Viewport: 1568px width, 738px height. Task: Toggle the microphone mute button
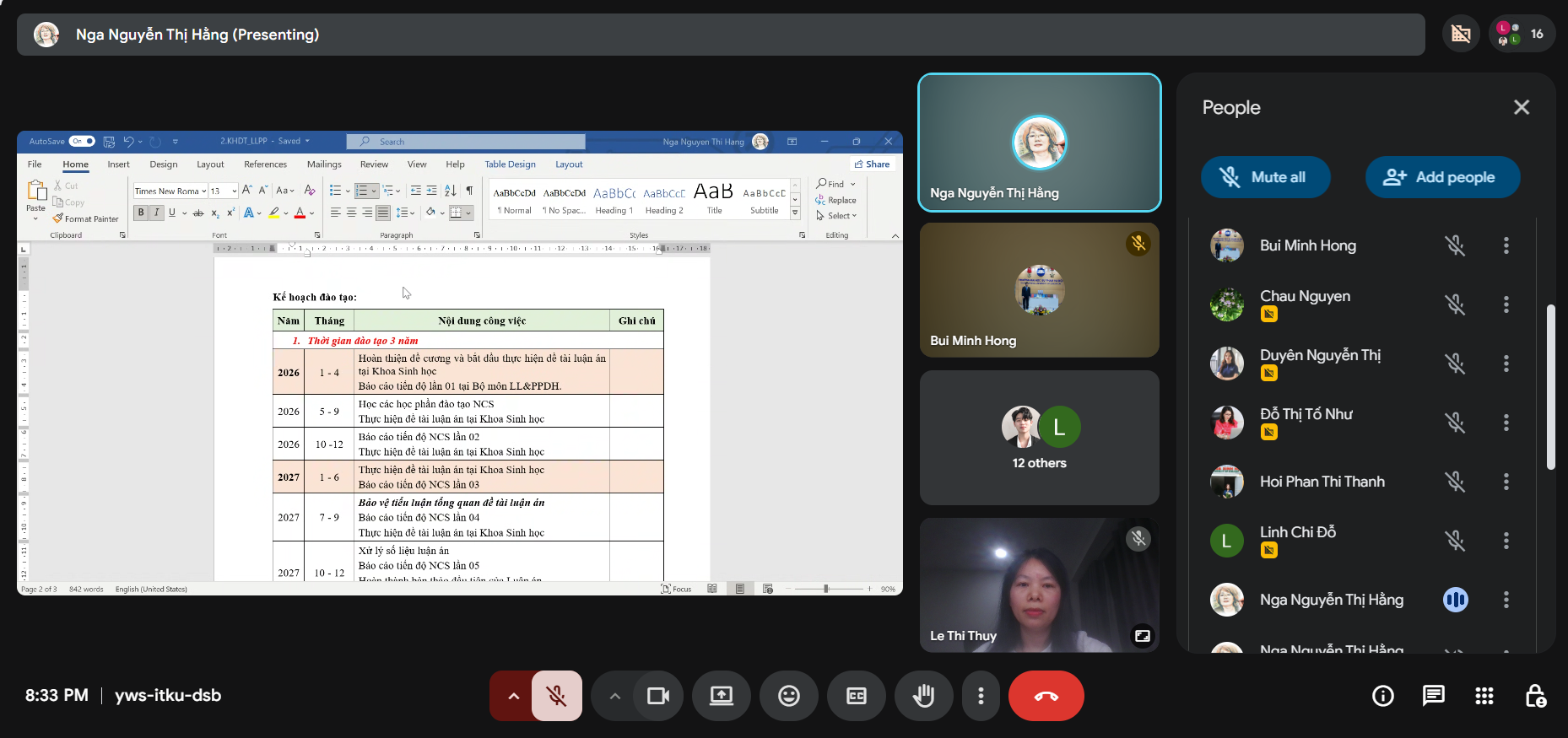[556, 696]
